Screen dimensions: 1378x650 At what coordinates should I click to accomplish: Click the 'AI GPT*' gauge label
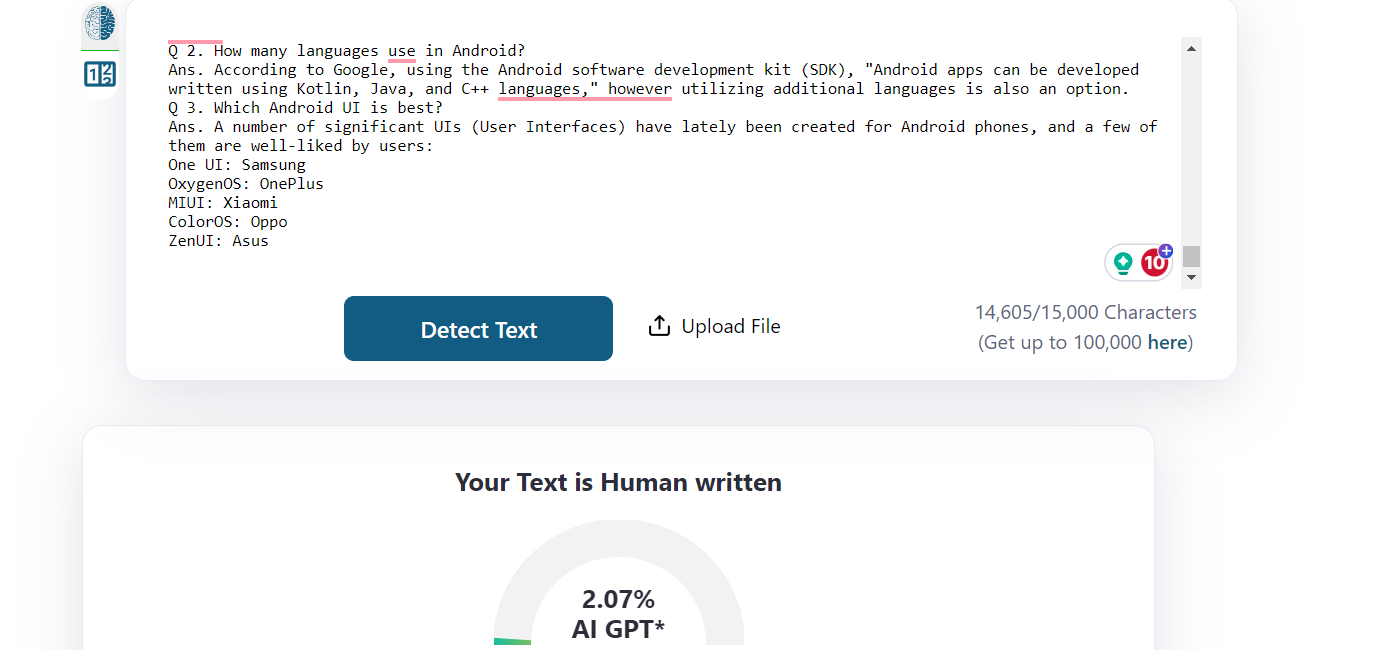(x=618, y=629)
